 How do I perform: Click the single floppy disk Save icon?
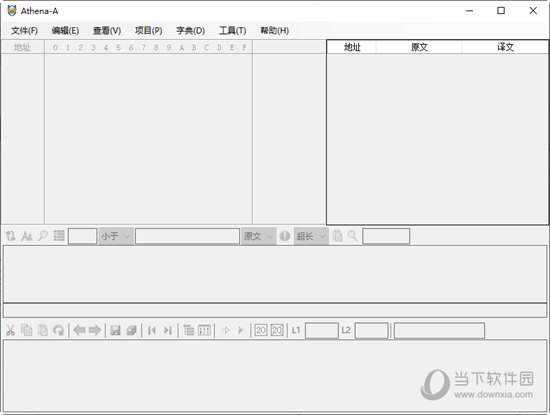115,330
